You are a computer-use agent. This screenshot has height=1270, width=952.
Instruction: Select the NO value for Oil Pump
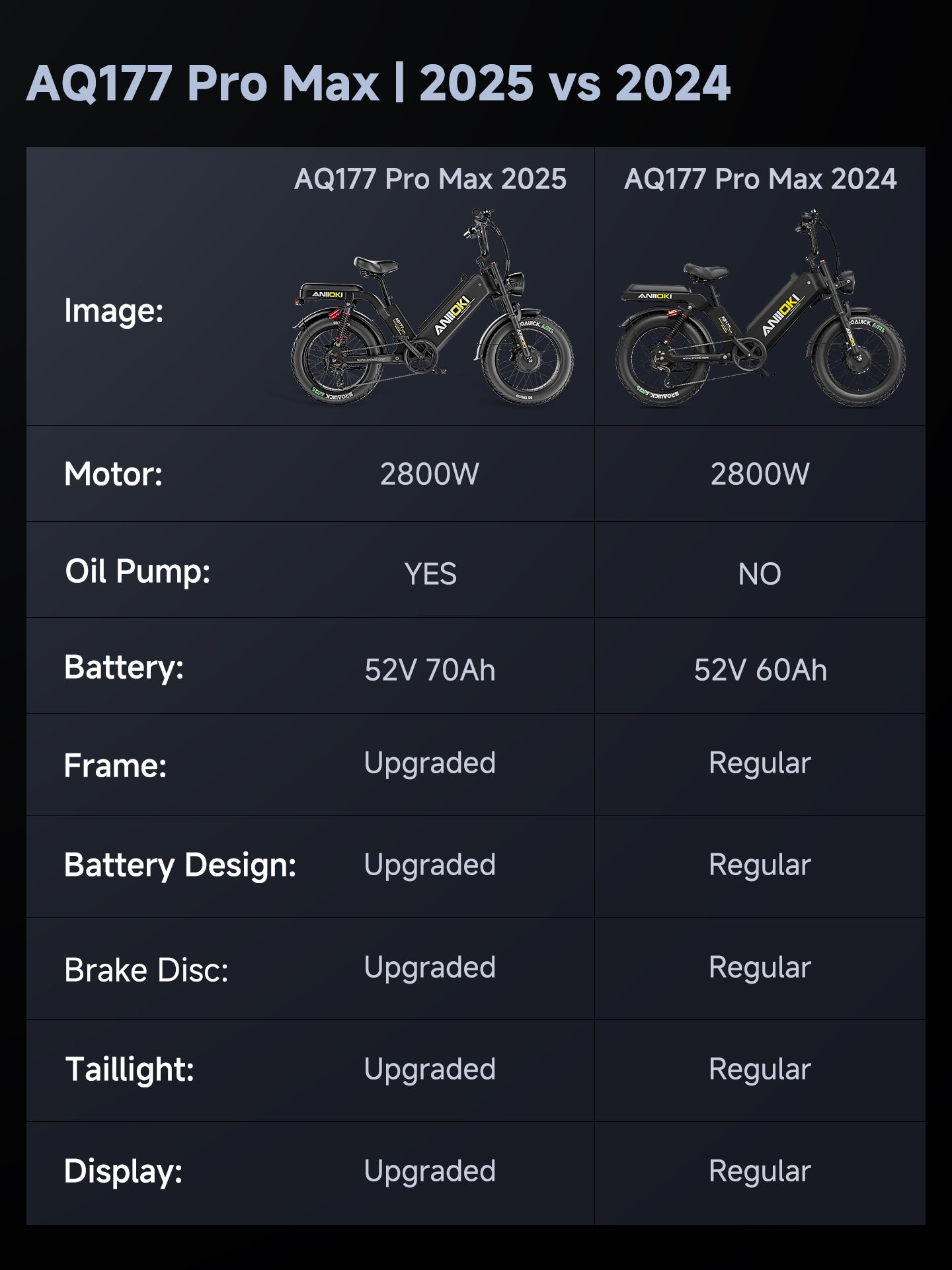pyautogui.click(x=760, y=574)
